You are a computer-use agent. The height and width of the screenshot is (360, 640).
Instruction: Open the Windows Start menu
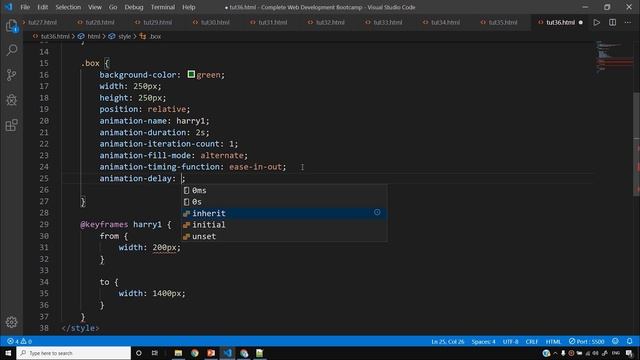pyautogui.click(x=8, y=353)
